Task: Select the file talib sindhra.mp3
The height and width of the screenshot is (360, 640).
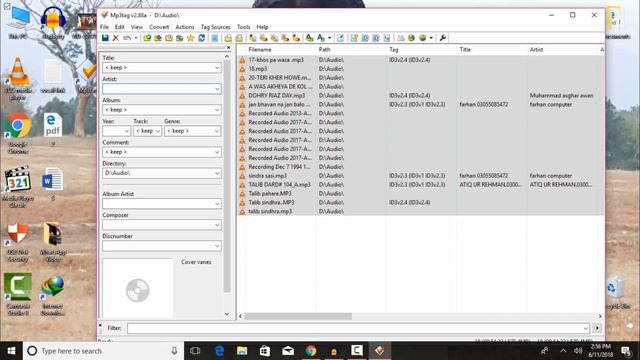Action: coord(270,211)
